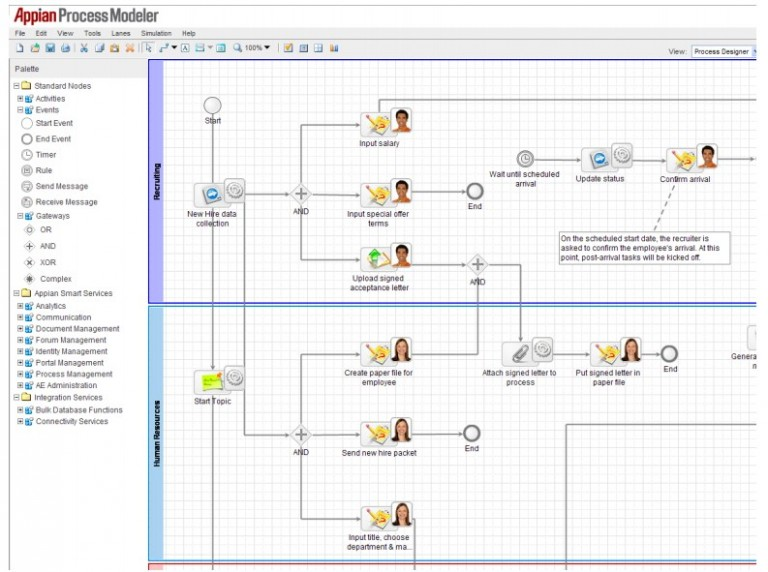
Task: Open the Simulation menu
Action: coord(155,33)
